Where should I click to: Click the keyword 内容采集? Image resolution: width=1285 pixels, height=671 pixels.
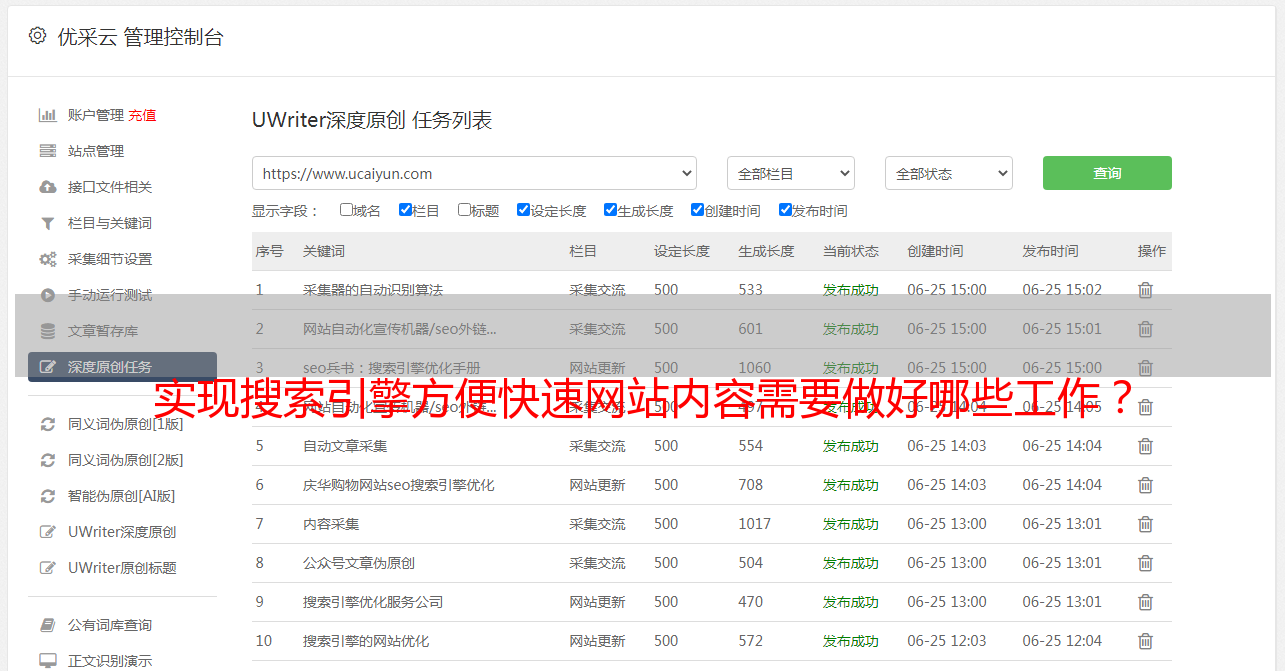(331, 524)
